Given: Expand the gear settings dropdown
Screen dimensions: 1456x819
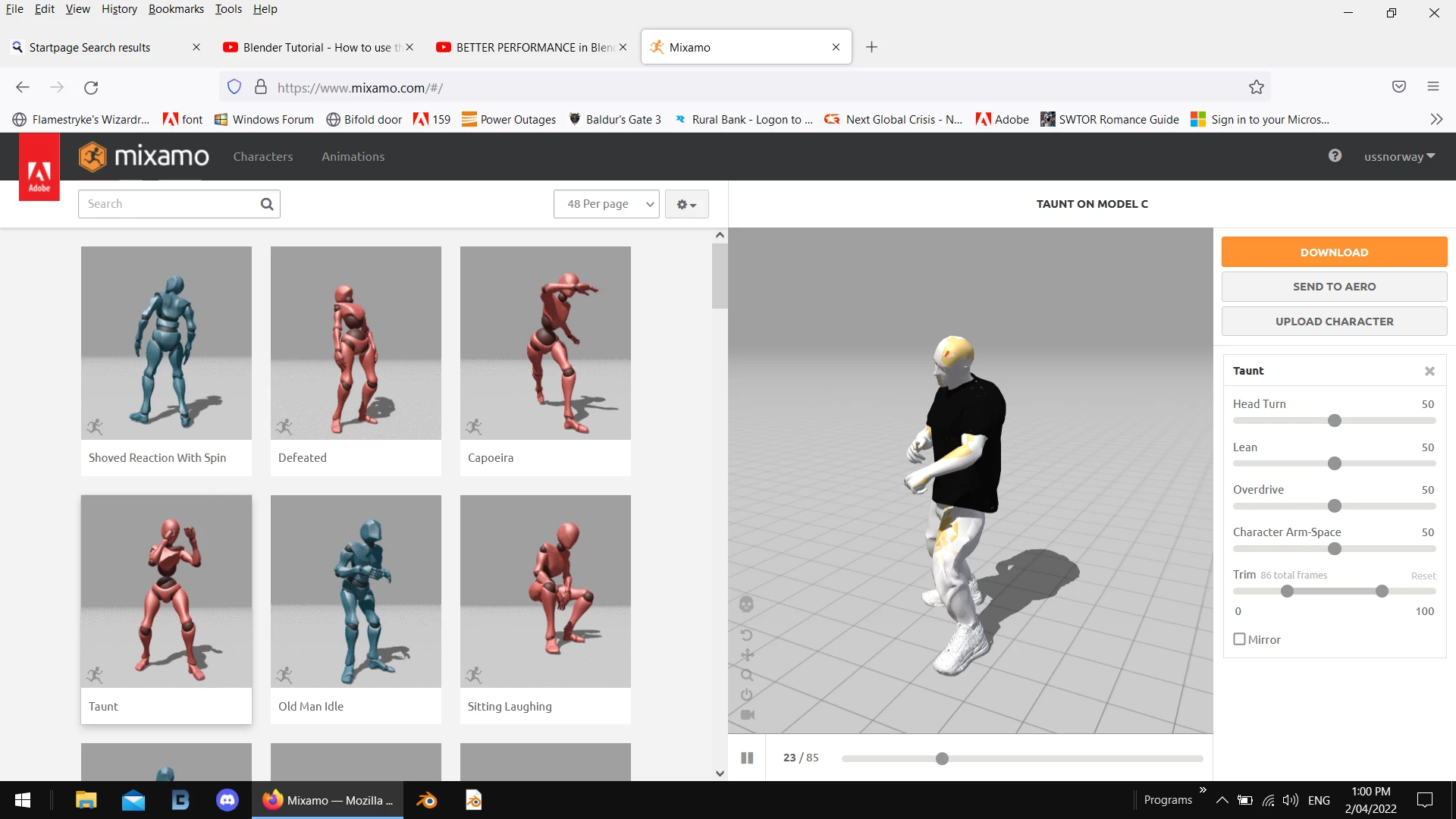Looking at the screenshot, I should (686, 204).
